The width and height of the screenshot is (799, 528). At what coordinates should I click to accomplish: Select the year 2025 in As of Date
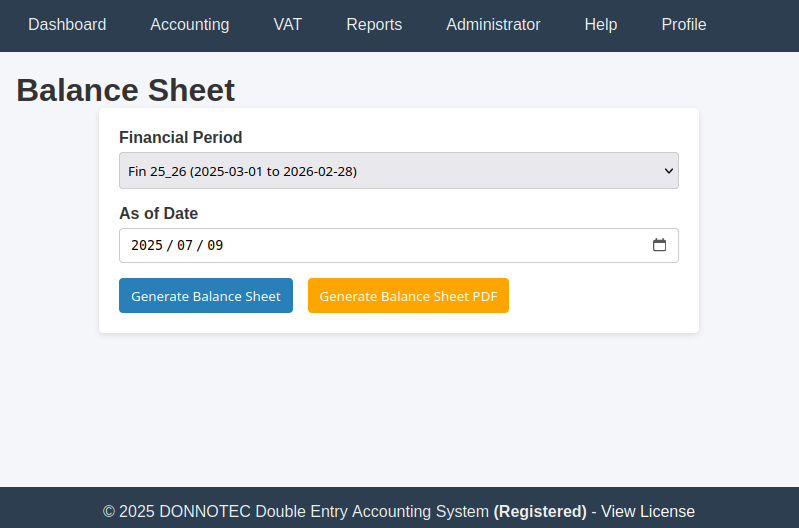pyautogui.click(x=147, y=245)
